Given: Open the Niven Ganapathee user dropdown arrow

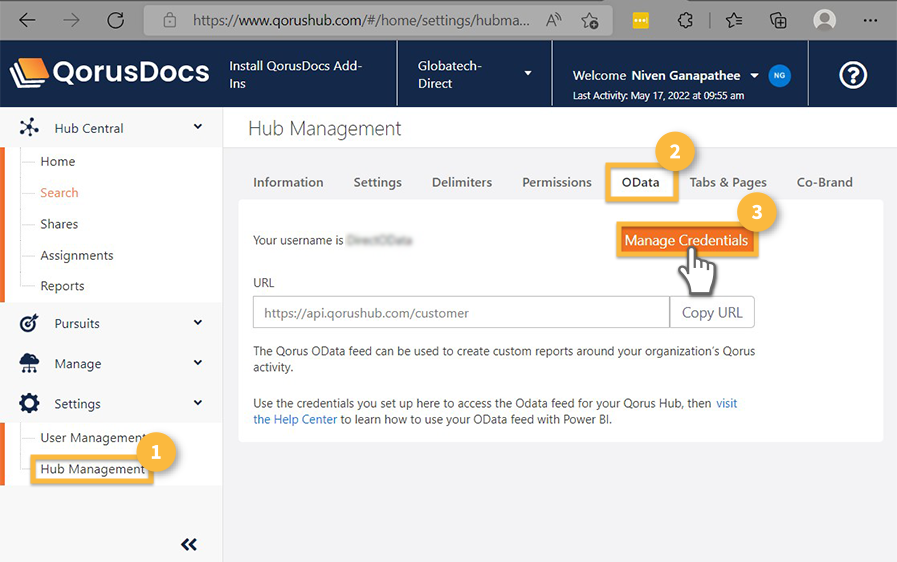Looking at the screenshot, I should [755, 76].
